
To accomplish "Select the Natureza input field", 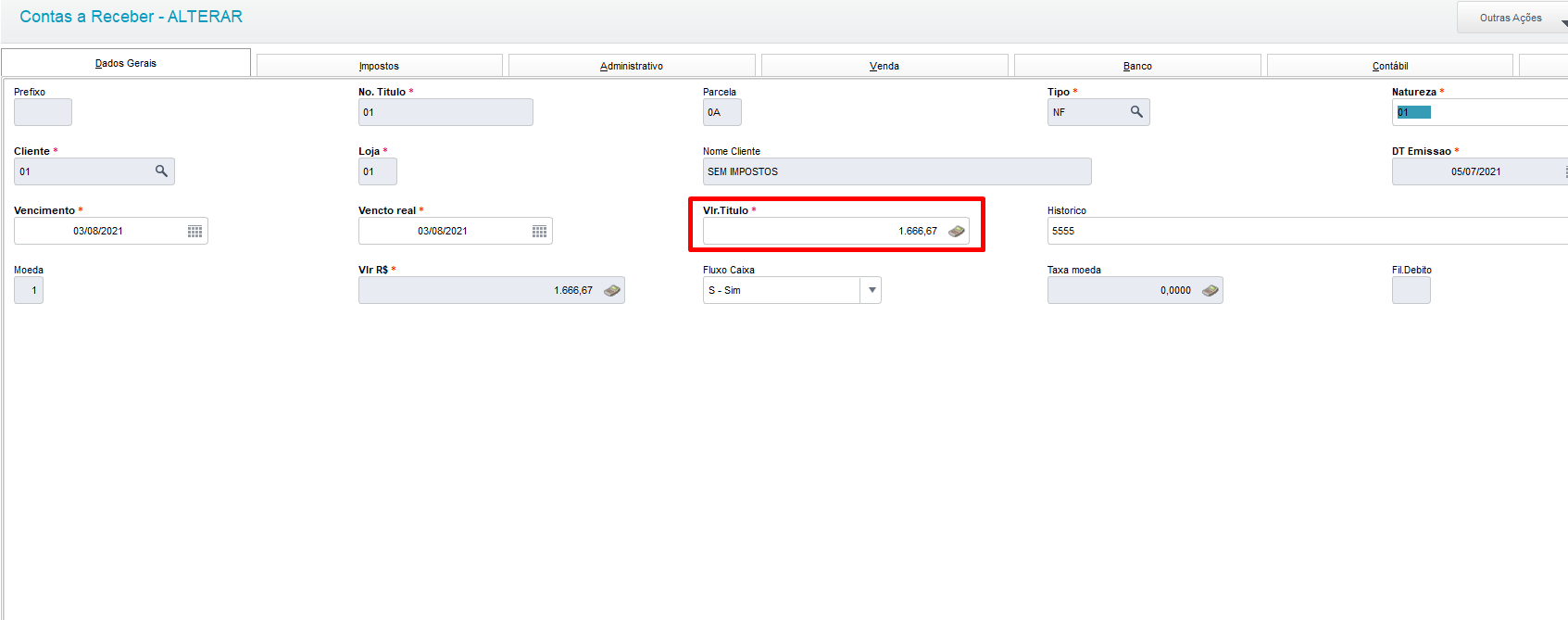I will [1480, 112].
